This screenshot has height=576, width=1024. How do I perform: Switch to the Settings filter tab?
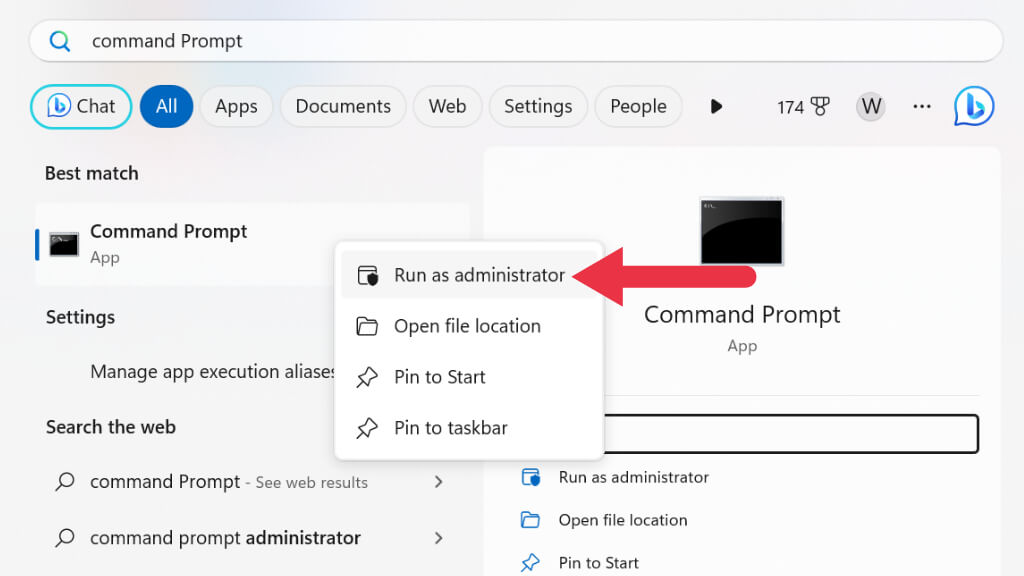click(538, 106)
